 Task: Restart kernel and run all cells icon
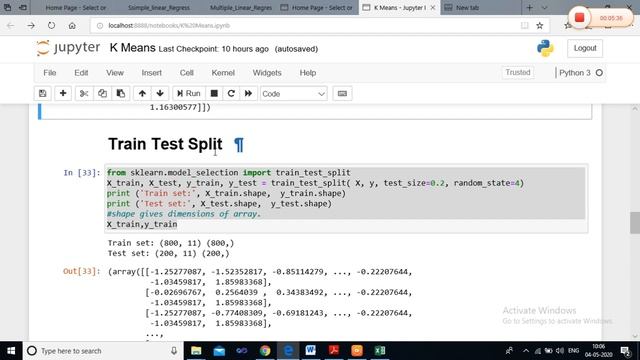point(248,93)
